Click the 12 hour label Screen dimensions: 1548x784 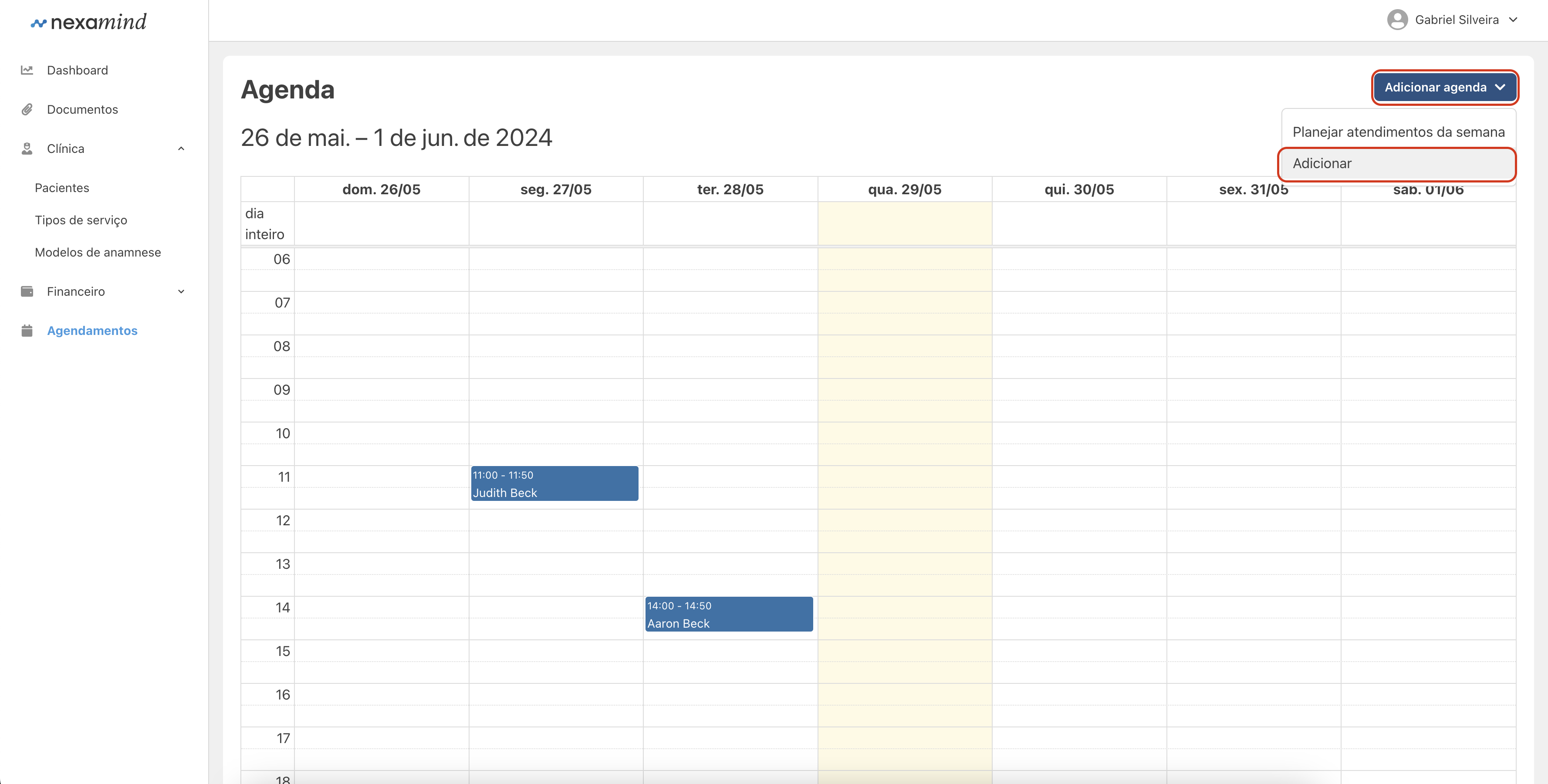point(282,521)
